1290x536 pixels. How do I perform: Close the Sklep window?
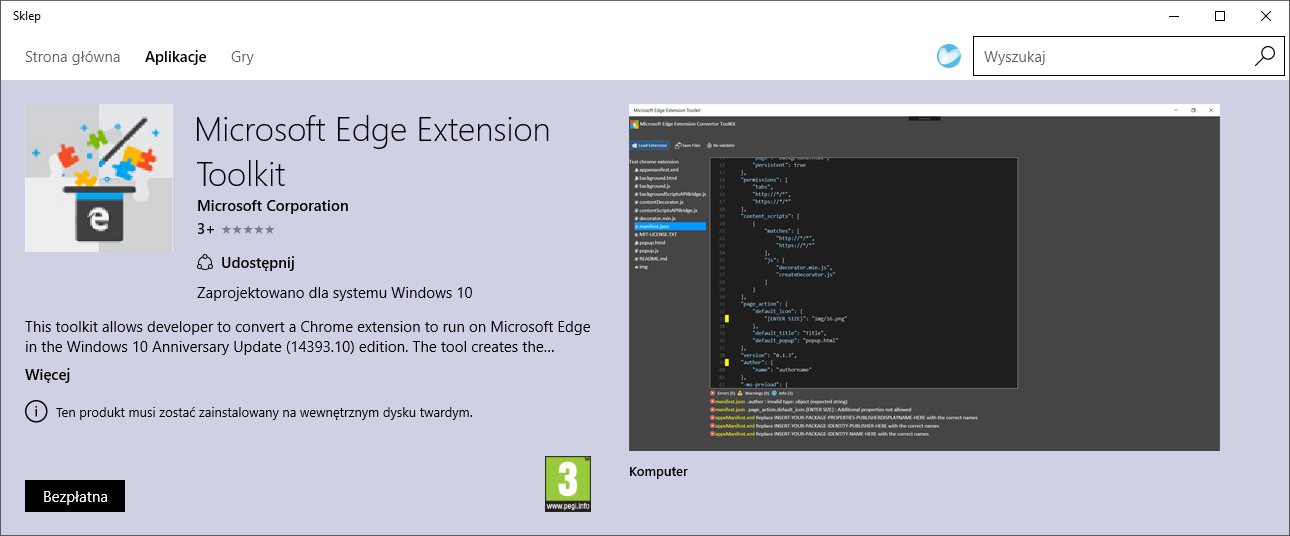[1266, 15]
